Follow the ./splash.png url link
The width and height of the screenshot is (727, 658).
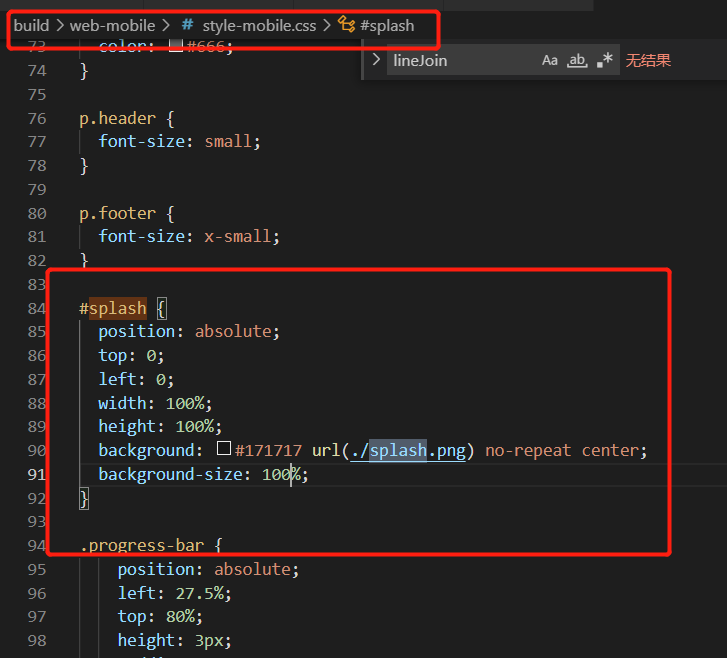coord(408,450)
